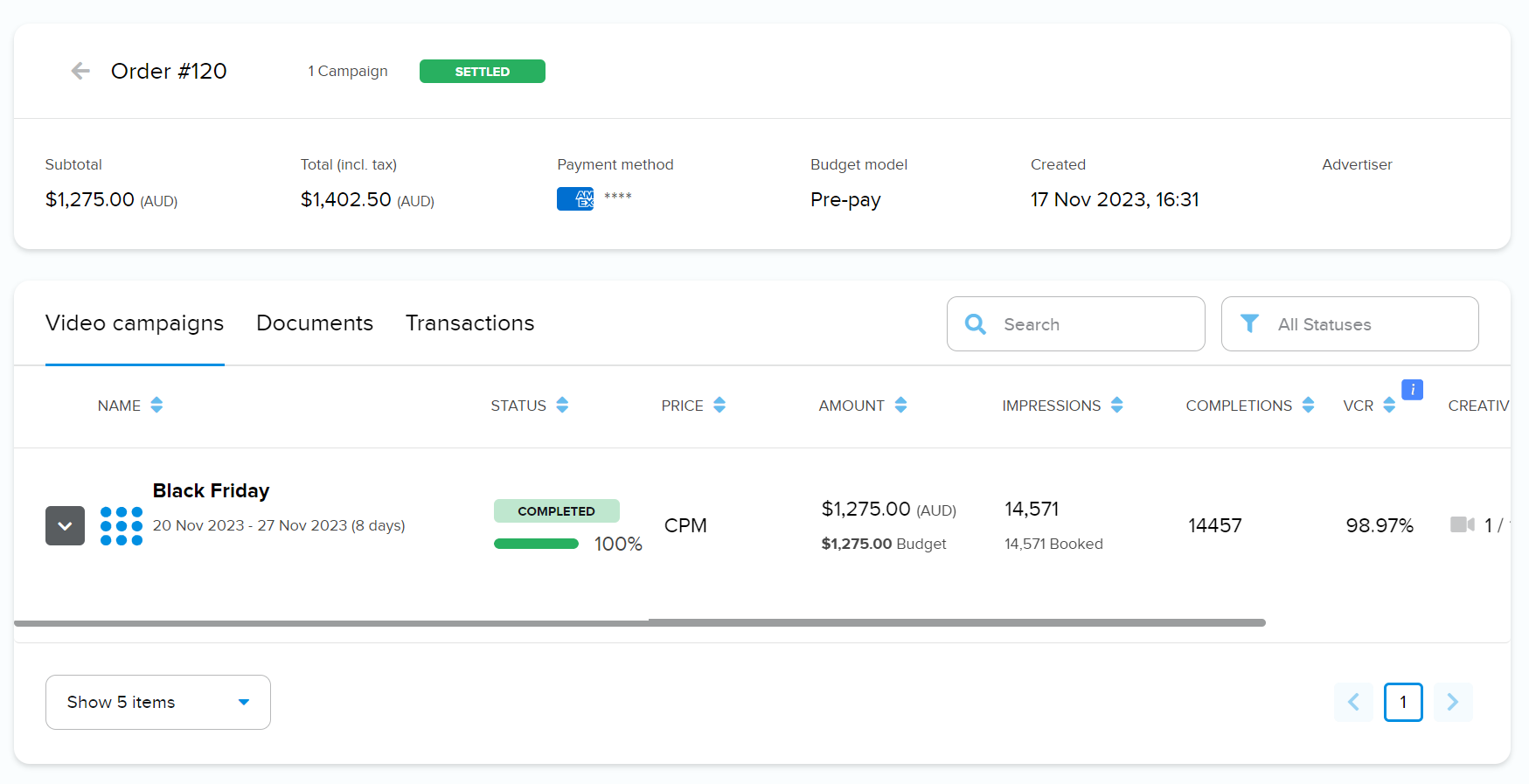Click the 14457 completions value
The image size is (1529, 784).
1215,525
